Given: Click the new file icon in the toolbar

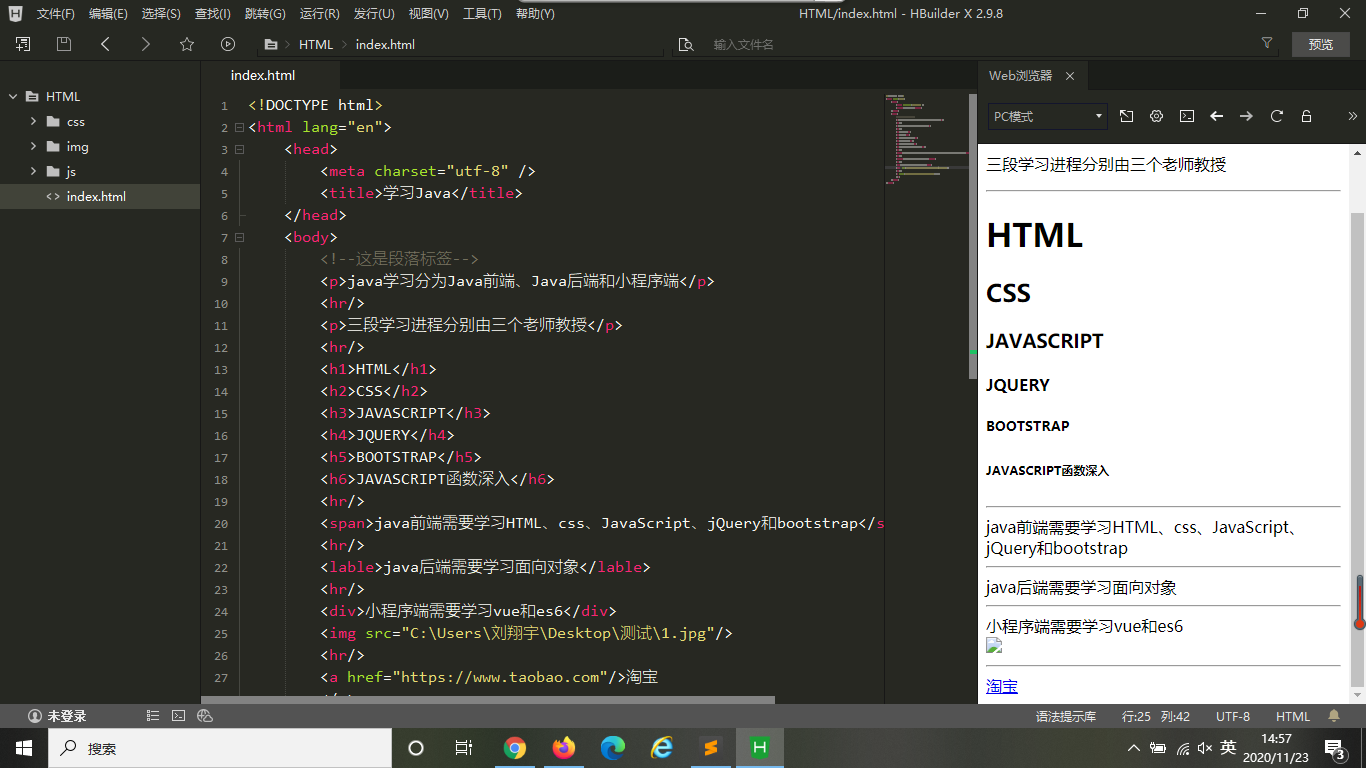Looking at the screenshot, I should pos(23,44).
